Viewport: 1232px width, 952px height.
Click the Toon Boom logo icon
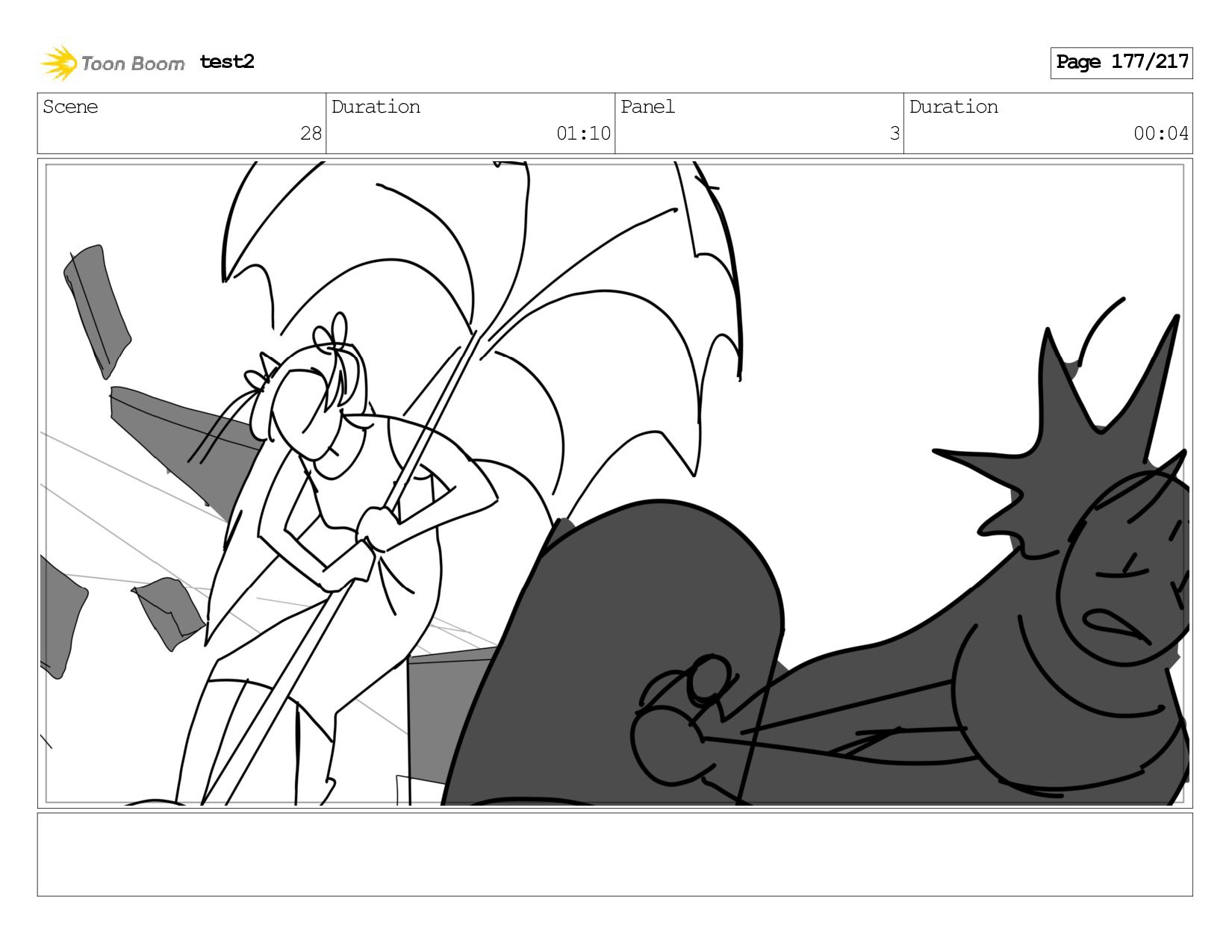tap(59, 63)
